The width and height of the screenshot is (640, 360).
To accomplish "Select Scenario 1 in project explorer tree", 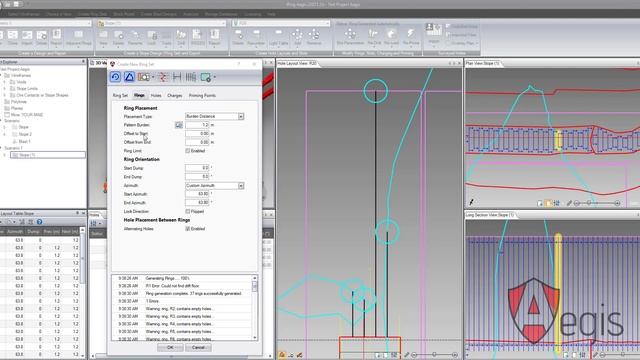I will (13, 148).
